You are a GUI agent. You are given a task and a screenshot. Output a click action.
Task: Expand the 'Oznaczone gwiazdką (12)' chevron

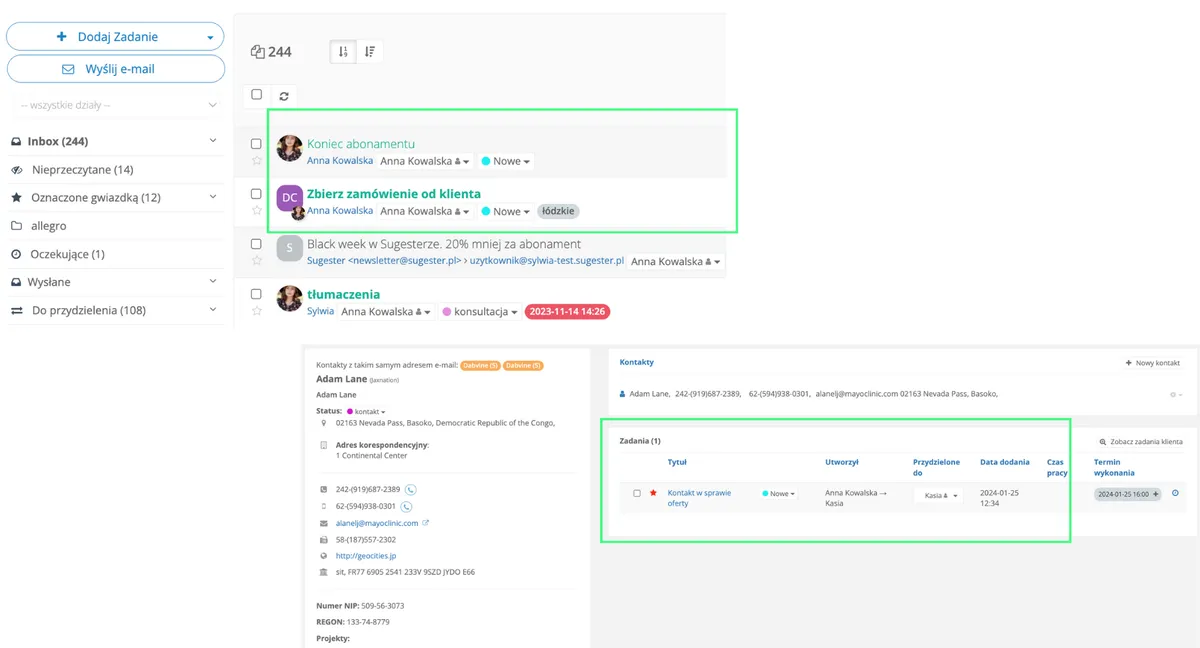point(213,198)
